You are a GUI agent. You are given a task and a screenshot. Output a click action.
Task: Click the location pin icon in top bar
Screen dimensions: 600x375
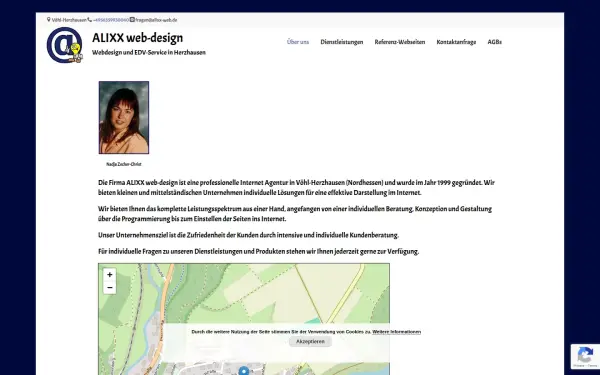(x=49, y=20)
